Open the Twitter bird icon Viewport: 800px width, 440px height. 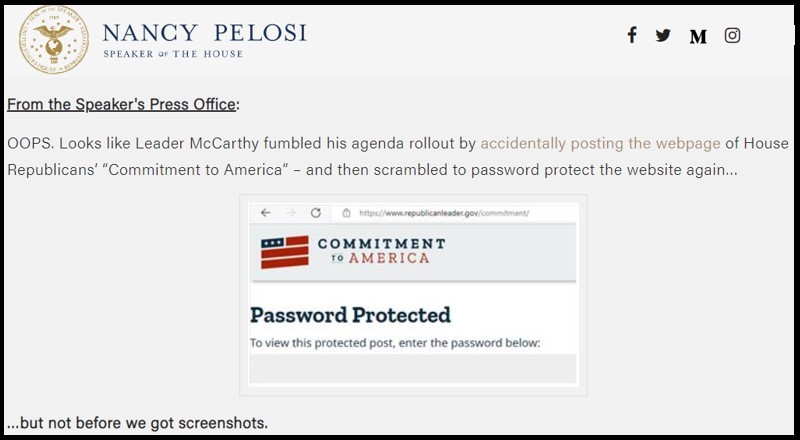pyautogui.click(x=663, y=36)
